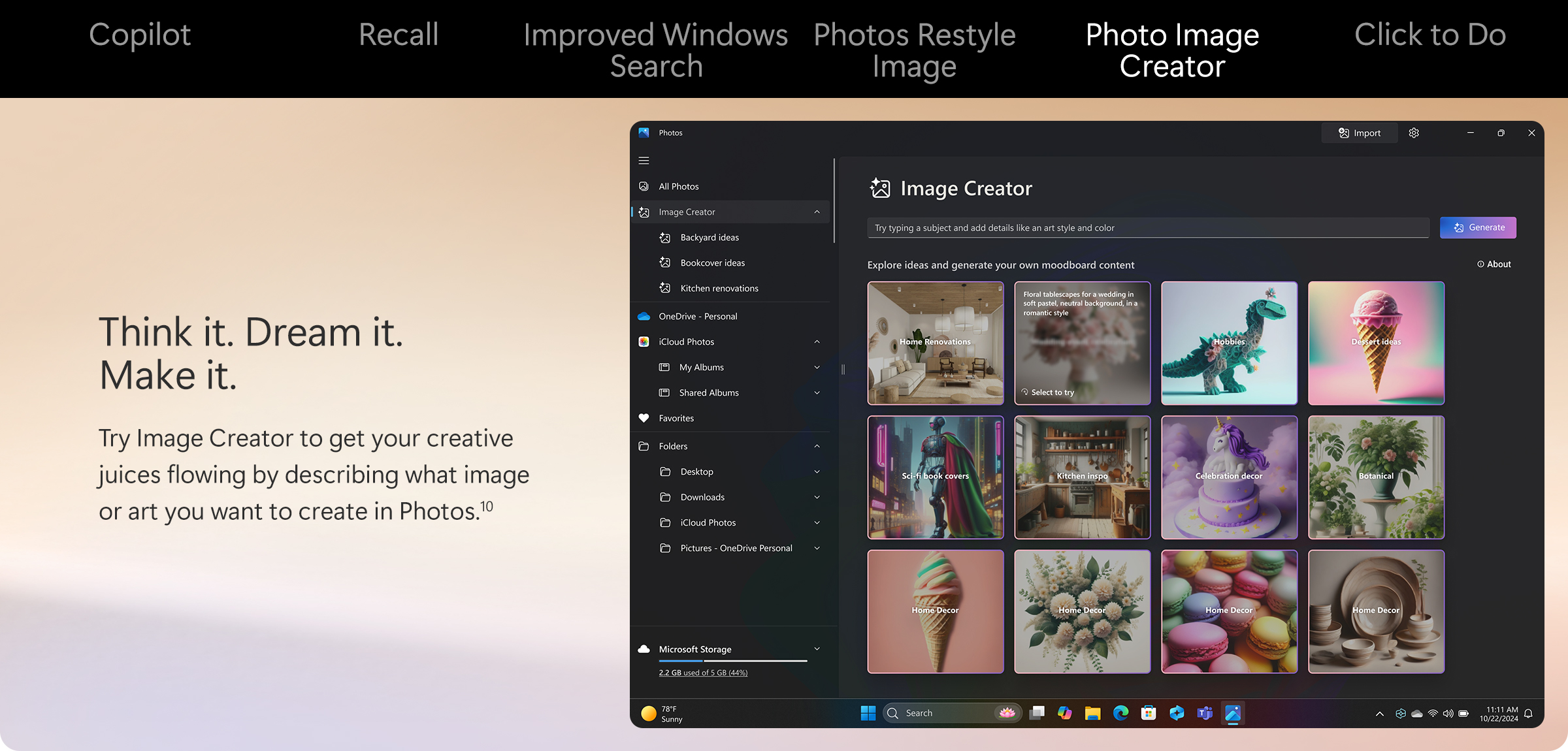Open Microsoft Store from taskbar

(x=1149, y=713)
